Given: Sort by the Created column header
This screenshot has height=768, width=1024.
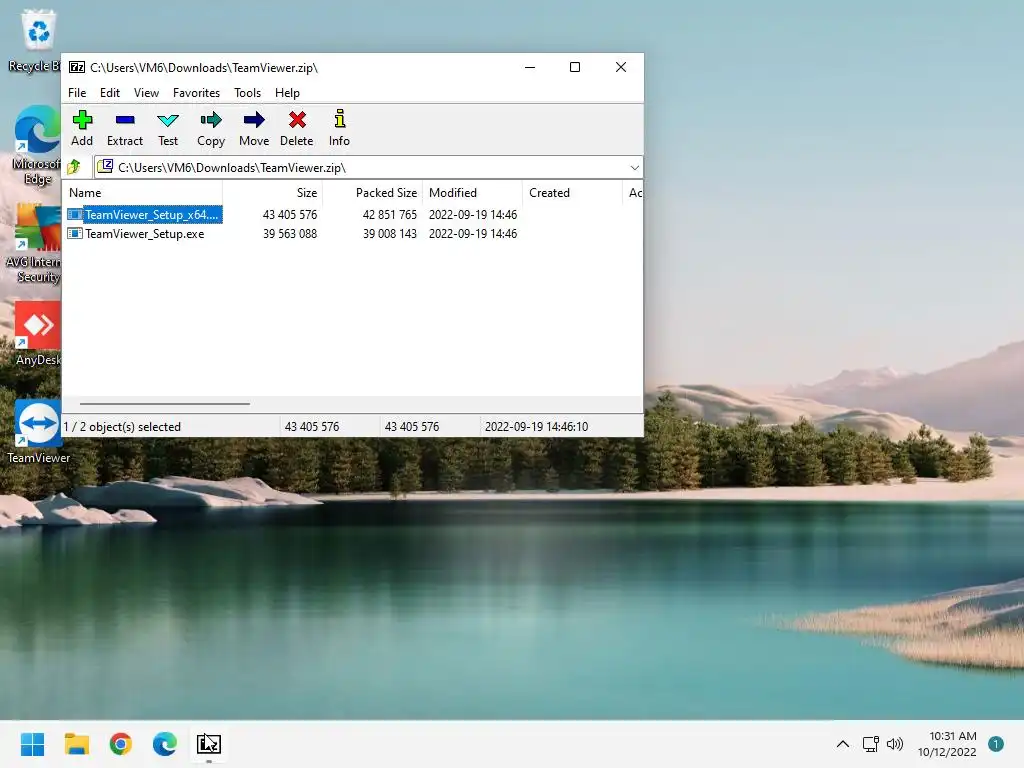Looking at the screenshot, I should point(571,193).
